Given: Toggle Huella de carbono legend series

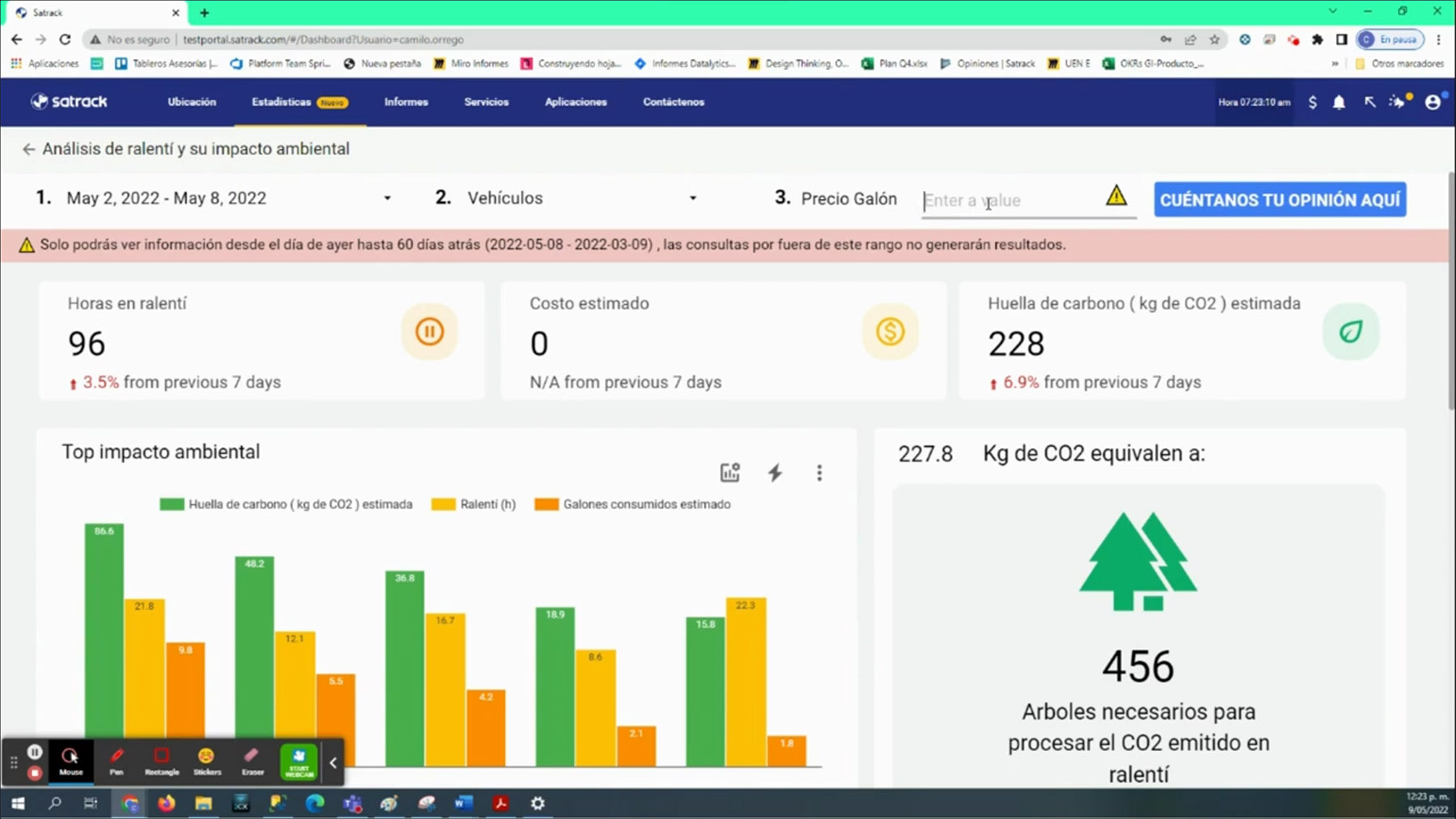Looking at the screenshot, I should tap(286, 504).
